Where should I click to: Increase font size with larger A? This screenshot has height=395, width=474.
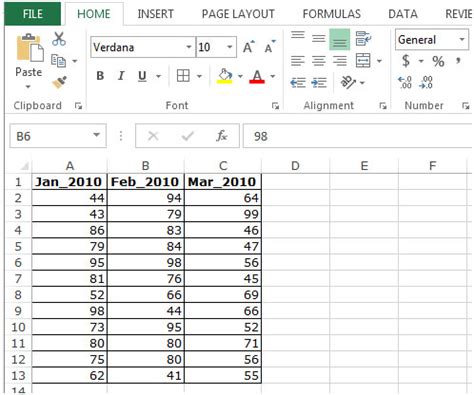click(x=248, y=47)
